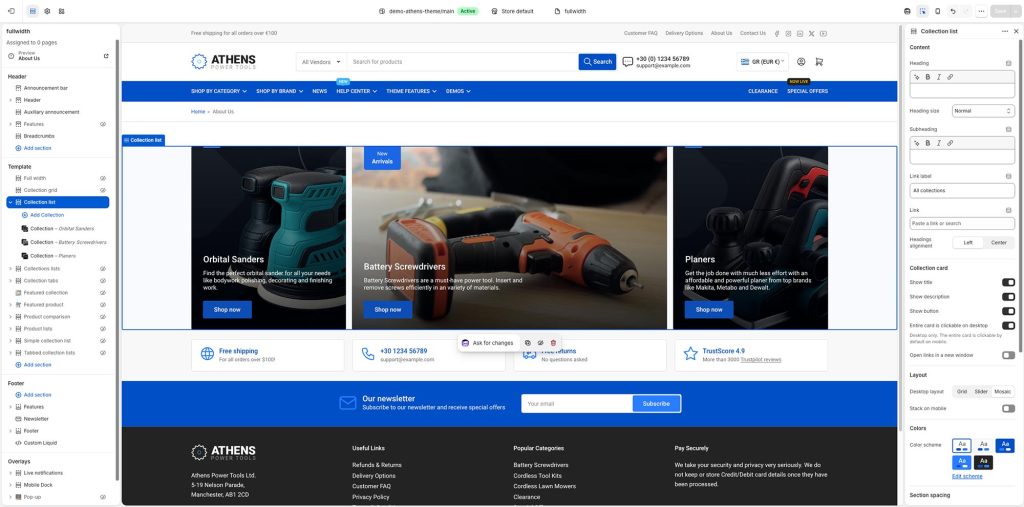The image size is (1024, 507).
Task: Open All Vendors dropdown in store search
Action: 321,62
